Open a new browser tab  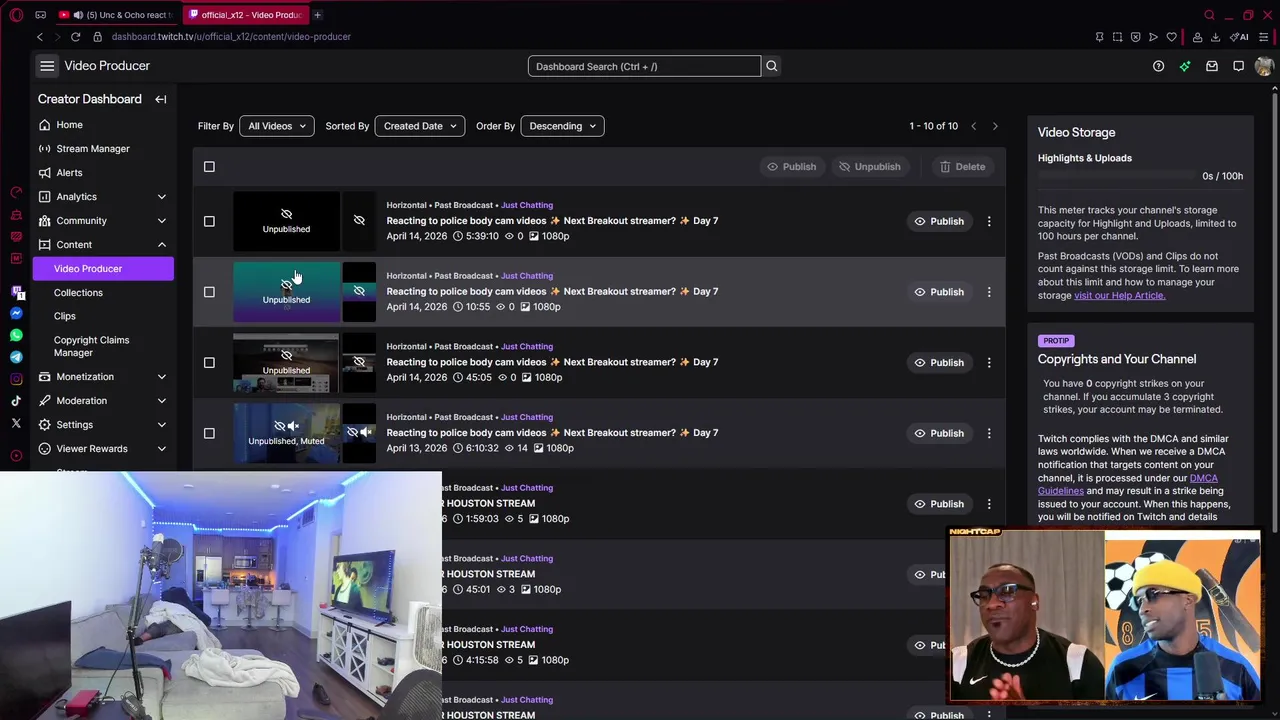(317, 15)
